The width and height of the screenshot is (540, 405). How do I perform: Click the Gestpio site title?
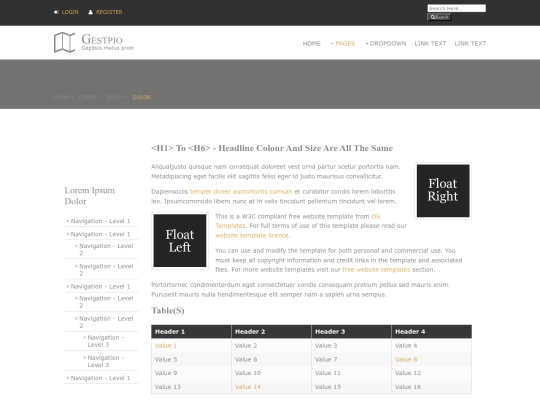pyautogui.click(x=102, y=39)
